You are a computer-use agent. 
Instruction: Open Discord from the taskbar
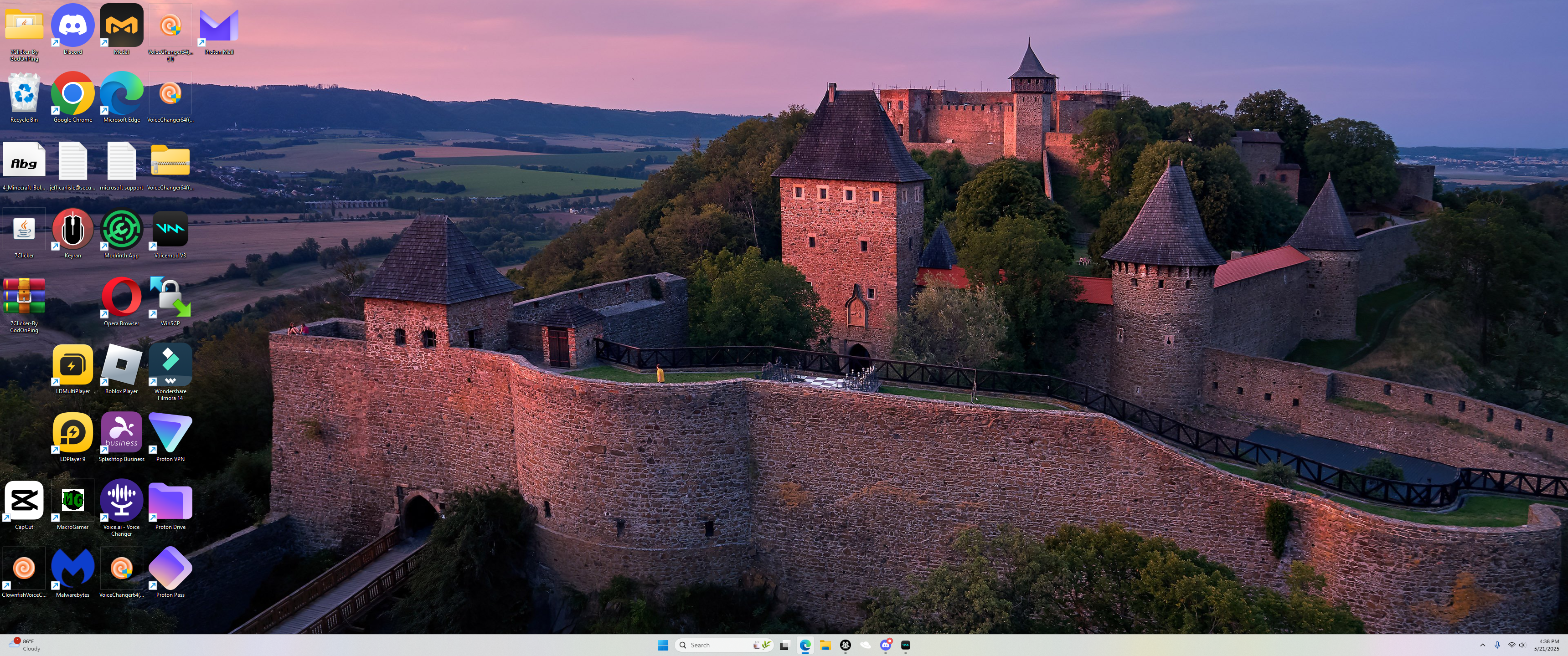pos(885,645)
